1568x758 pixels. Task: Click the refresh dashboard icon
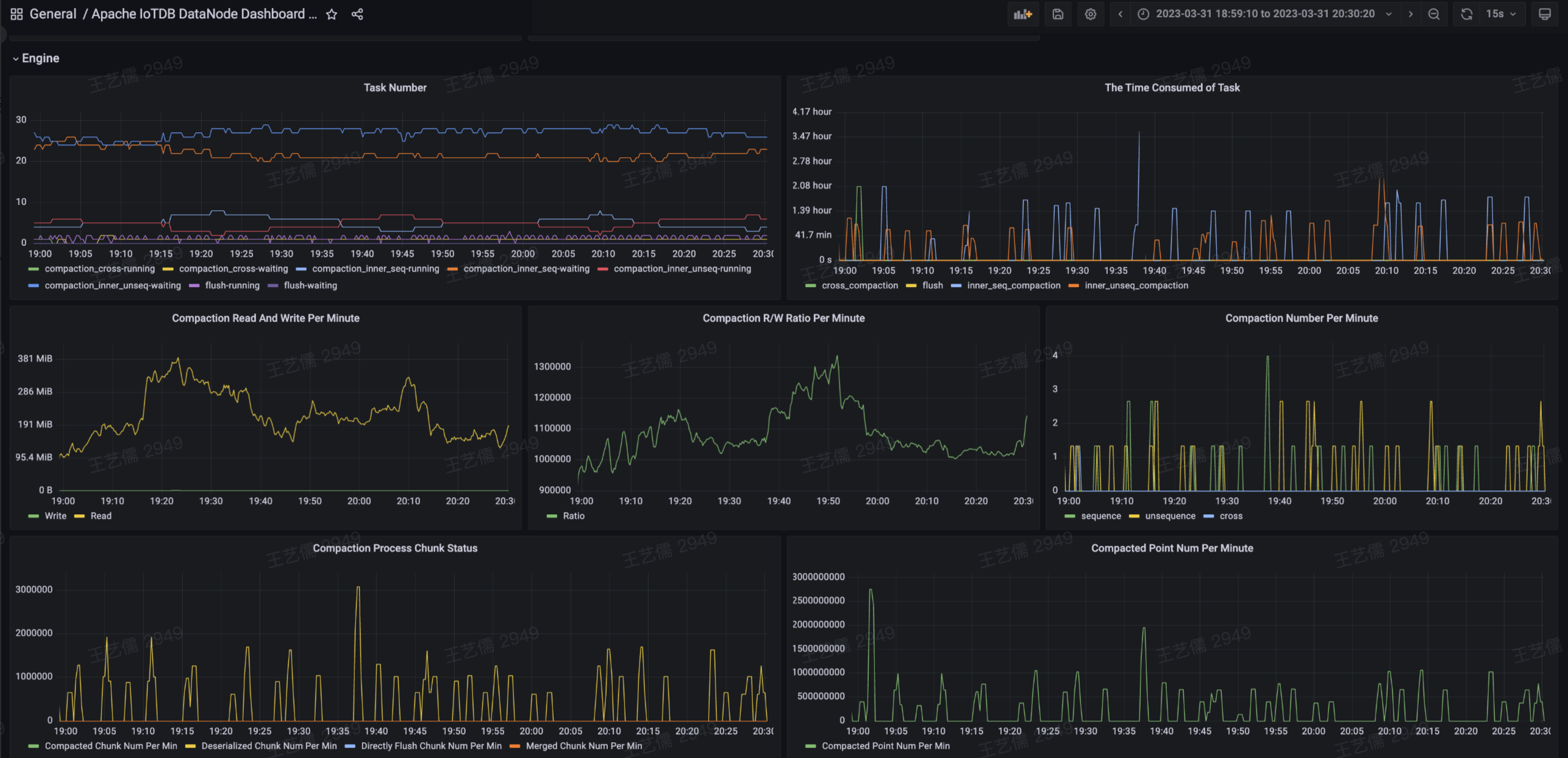[x=1467, y=14]
